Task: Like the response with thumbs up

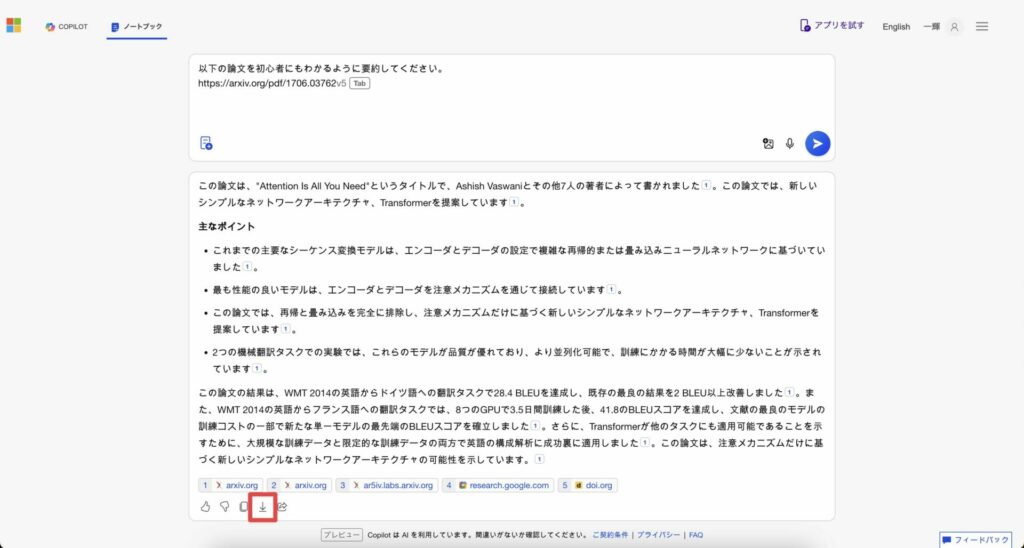Action: (x=205, y=506)
